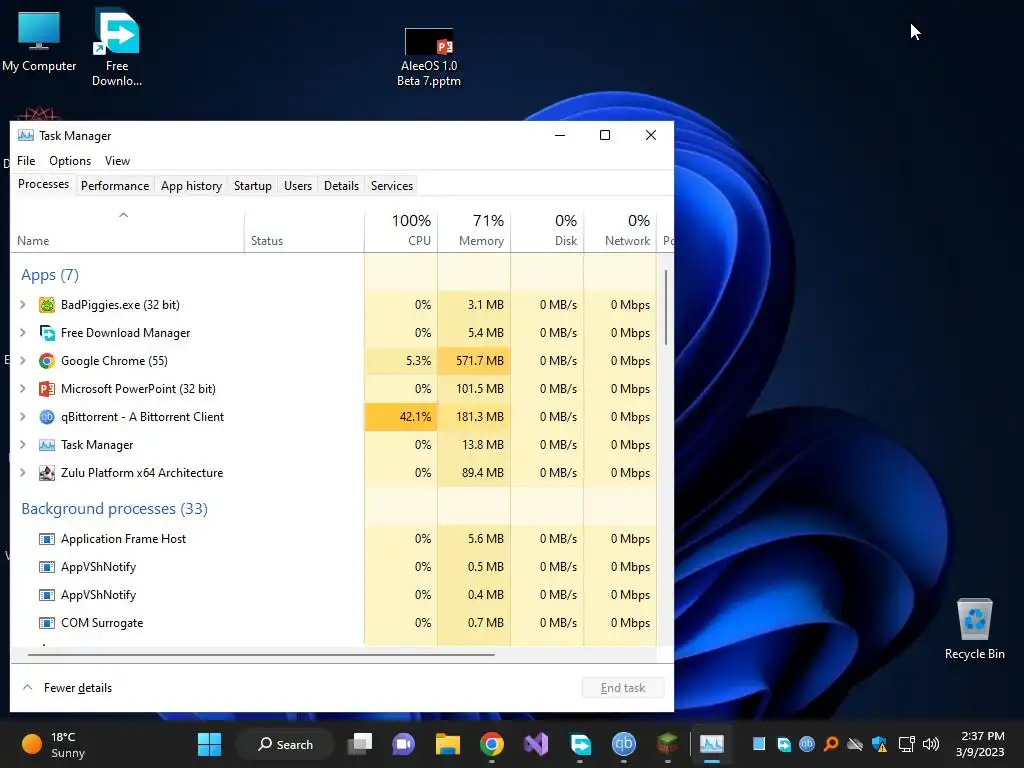
Task: Click the BadPiggies.exe green pig icon
Action: 46,305
